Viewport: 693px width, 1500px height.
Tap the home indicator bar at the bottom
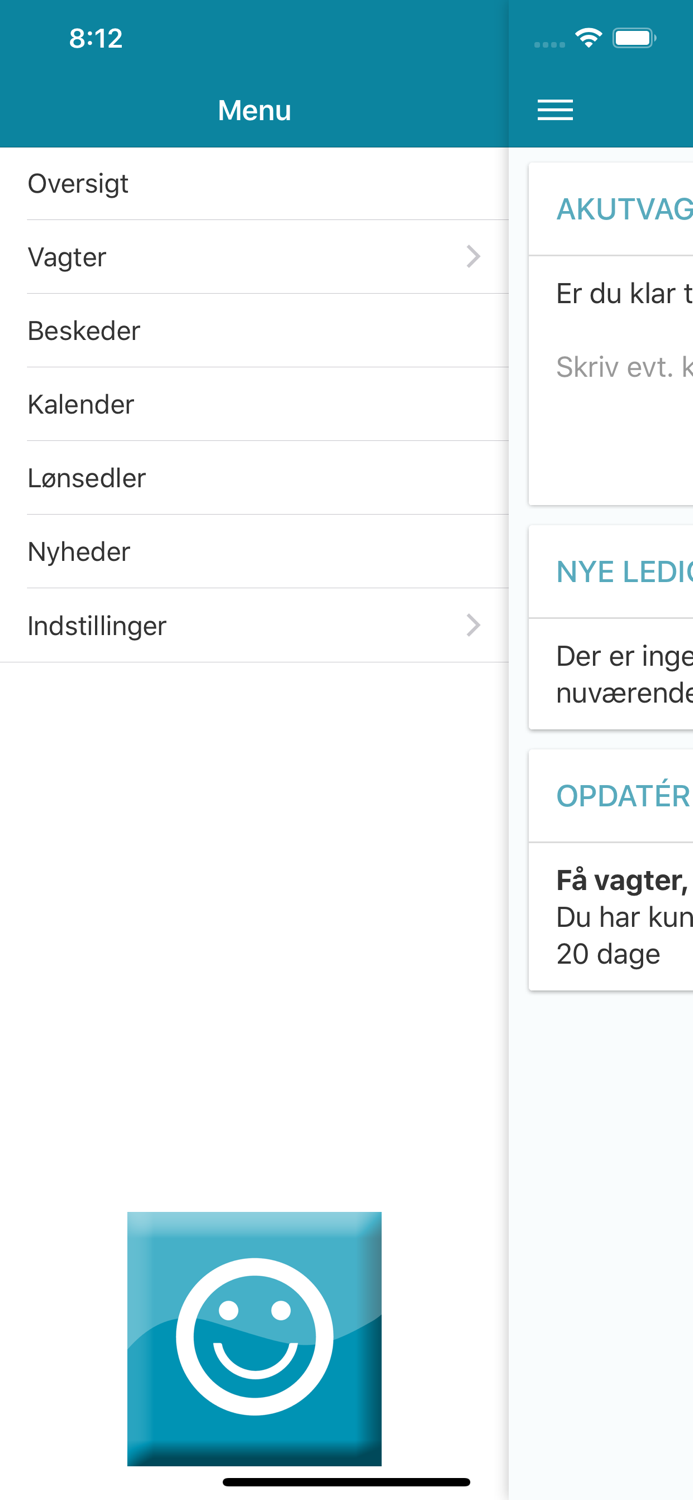[346, 1482]
